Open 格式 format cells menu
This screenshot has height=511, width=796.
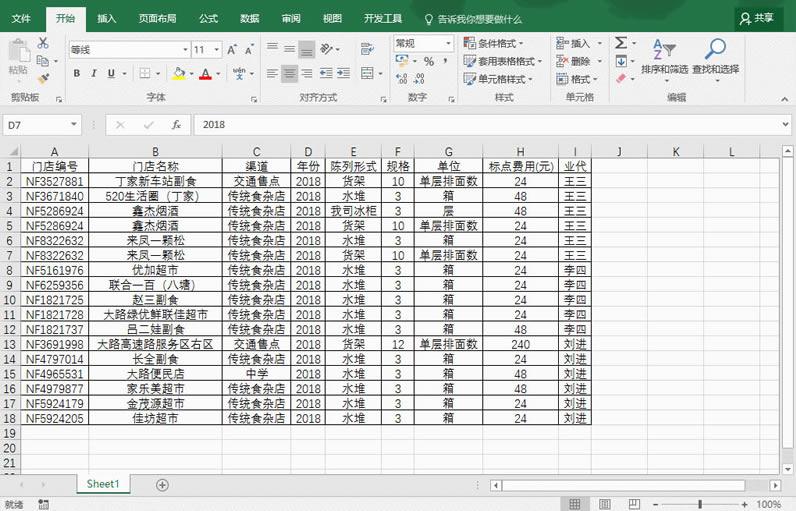577,79
